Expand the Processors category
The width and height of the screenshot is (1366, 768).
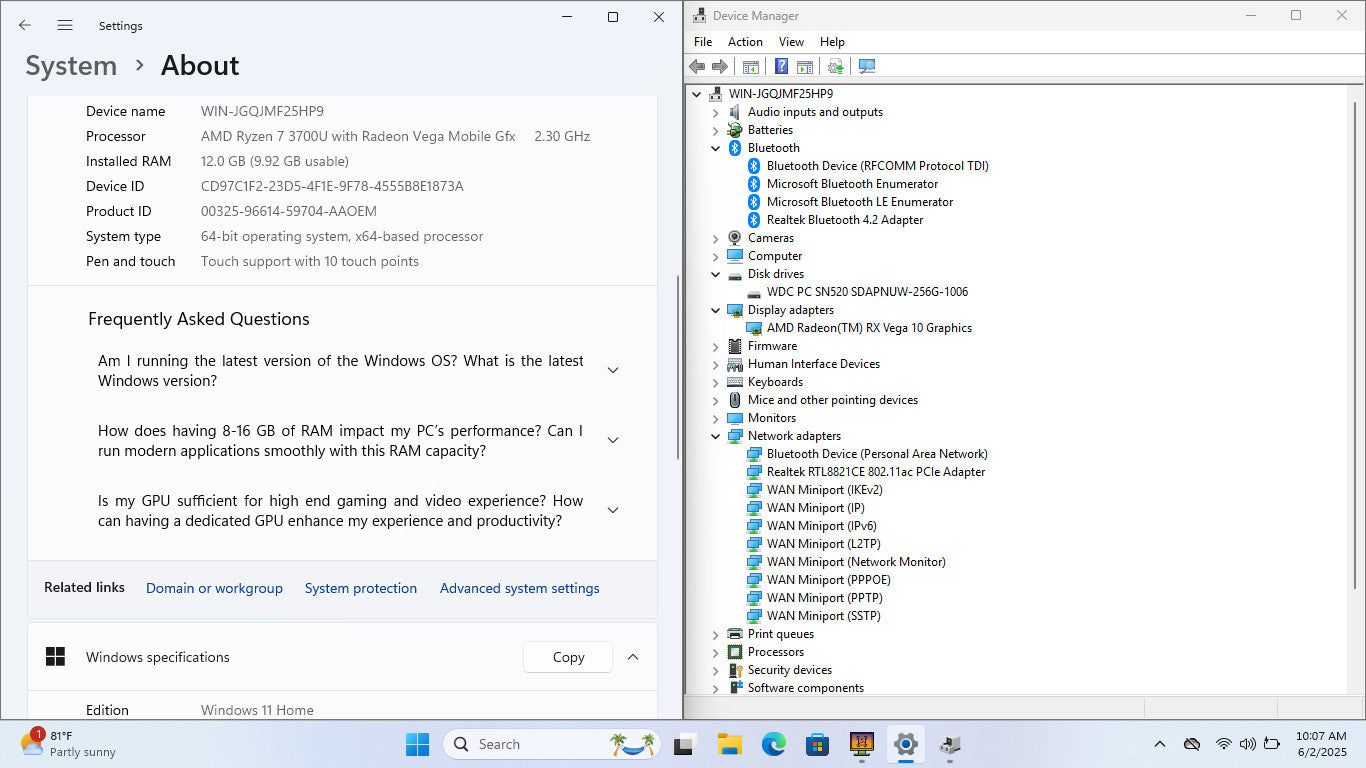[716, 652]
